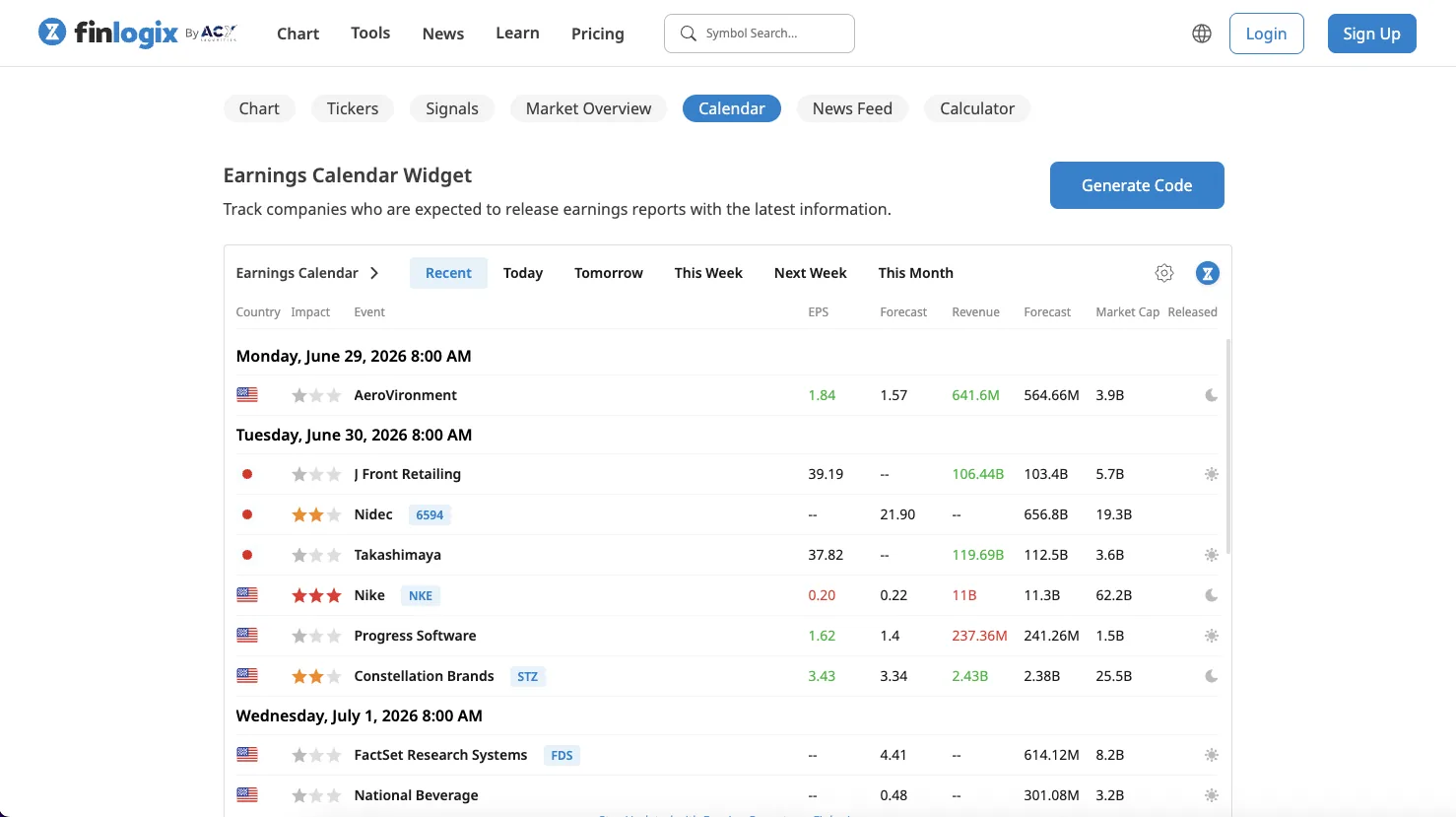The image size is (1456, 817).
Task: Click Progress Software sun release icon
Action: [x=1212, y=636]
